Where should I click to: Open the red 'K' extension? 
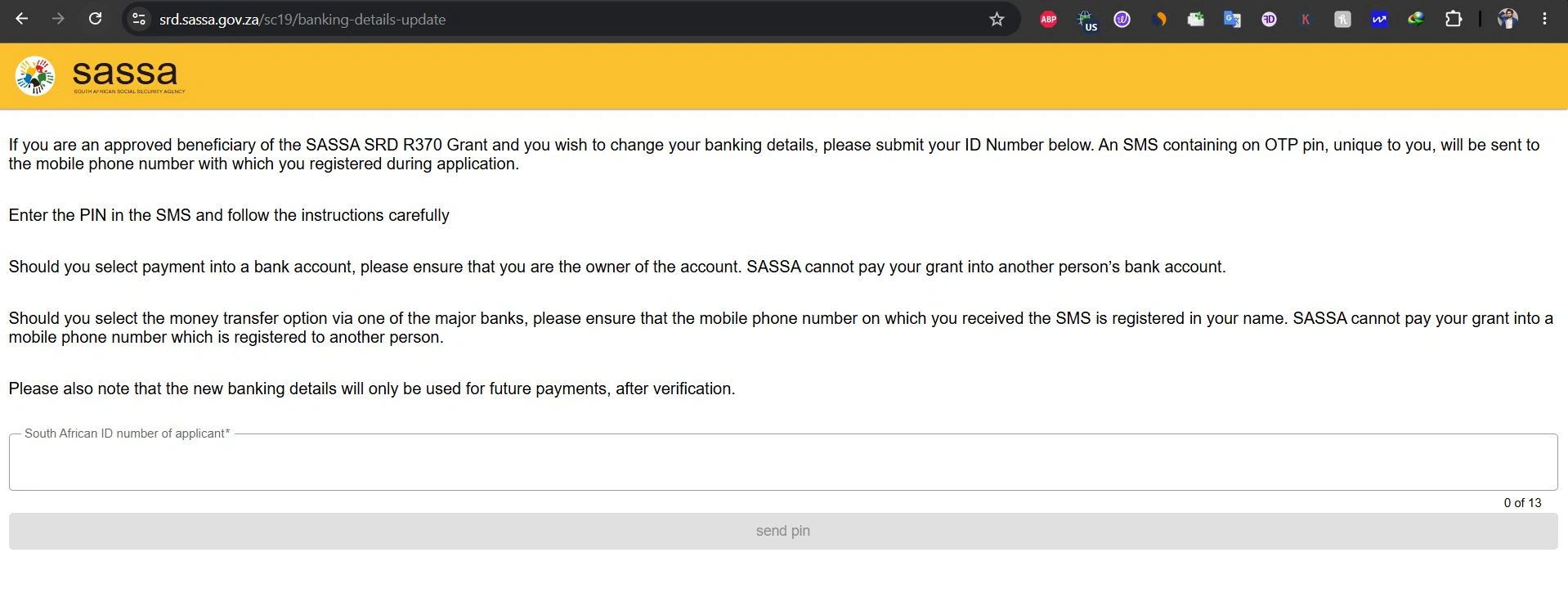pos(1306,19)
